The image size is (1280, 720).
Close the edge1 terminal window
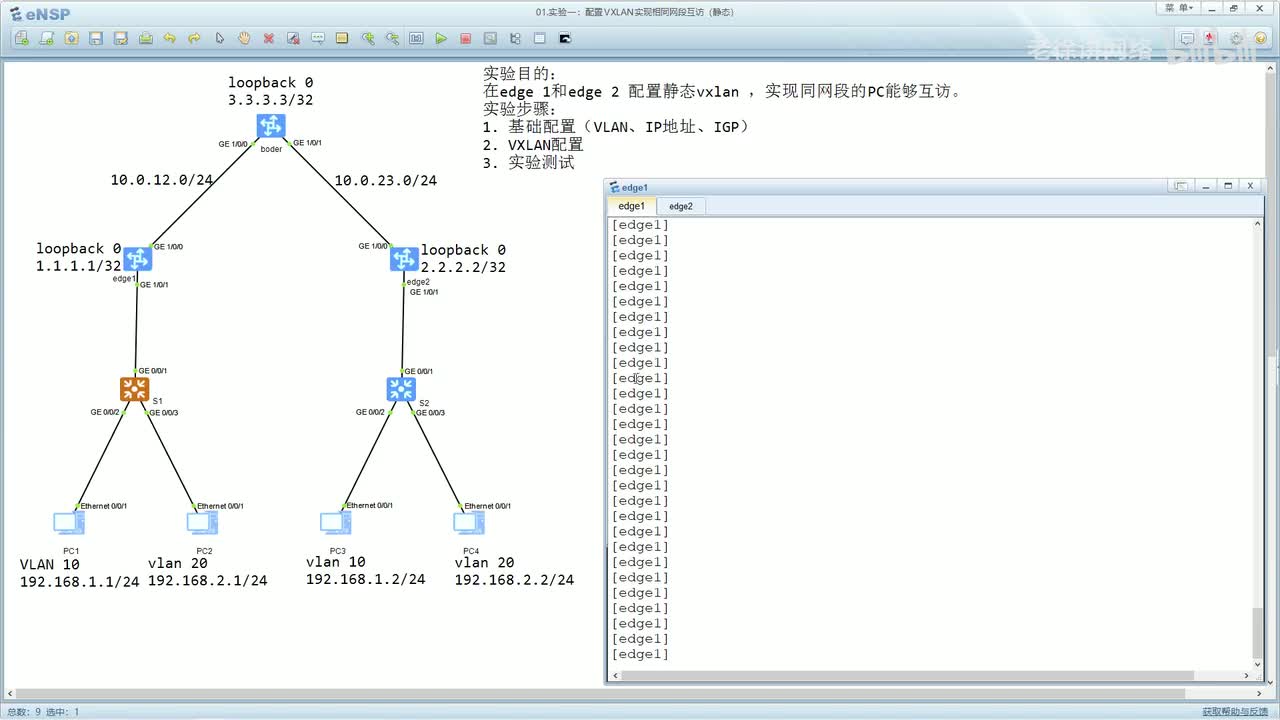1250,186
